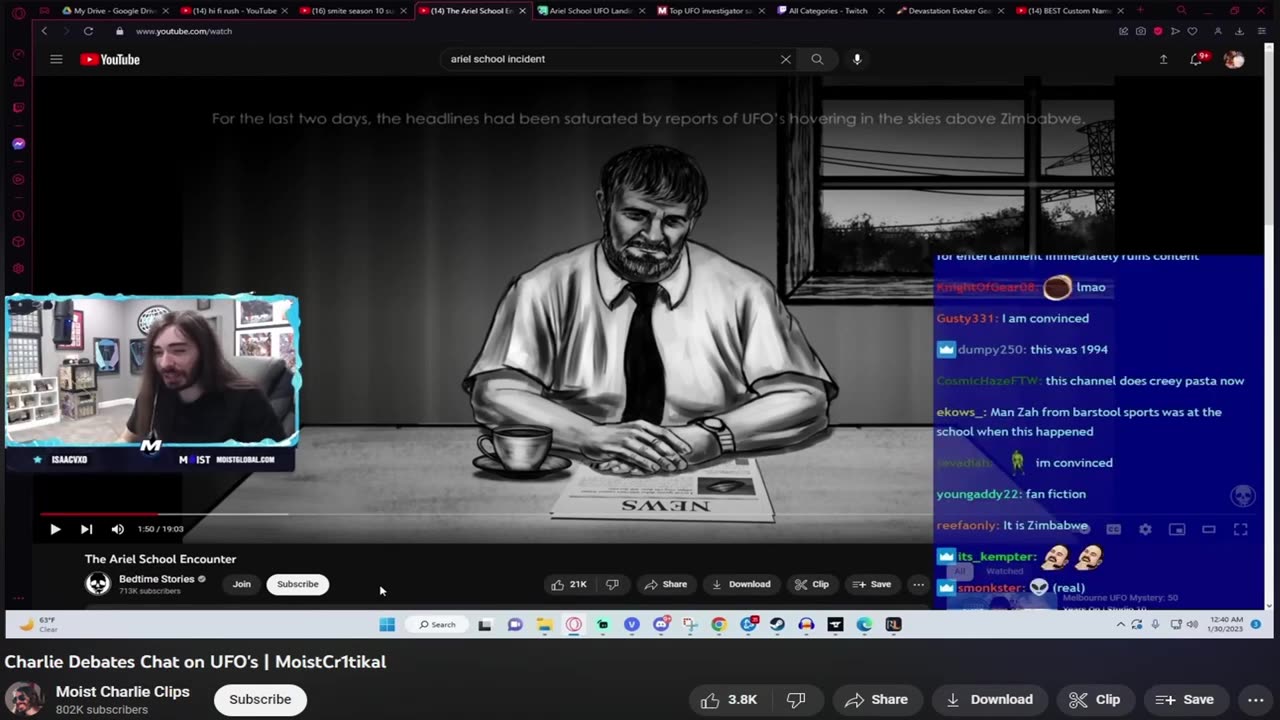Toggle miniplayer mode in the player
The width and height of the screenshot is (1280, 720).
click(1177, 529)
